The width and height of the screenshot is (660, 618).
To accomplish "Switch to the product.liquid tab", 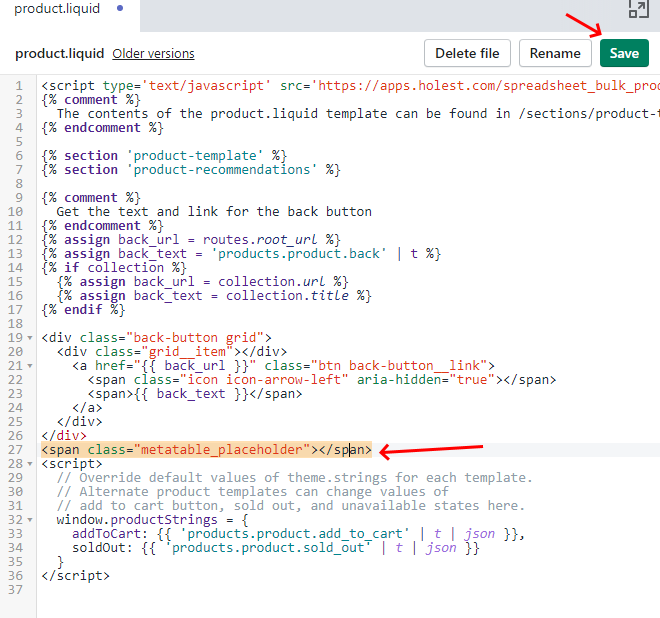I will click(x=57, y=8).
